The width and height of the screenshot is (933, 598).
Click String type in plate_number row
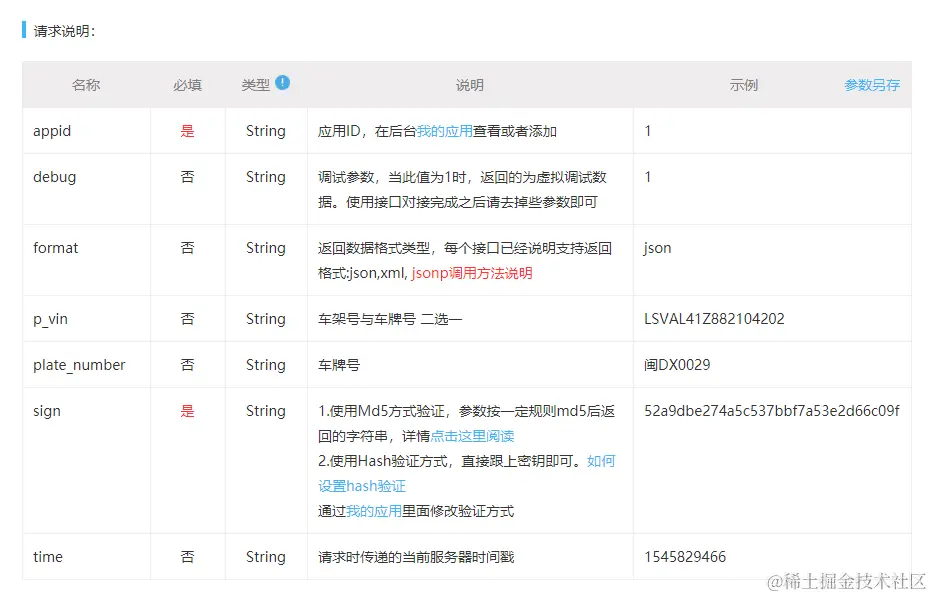(266, 365)
